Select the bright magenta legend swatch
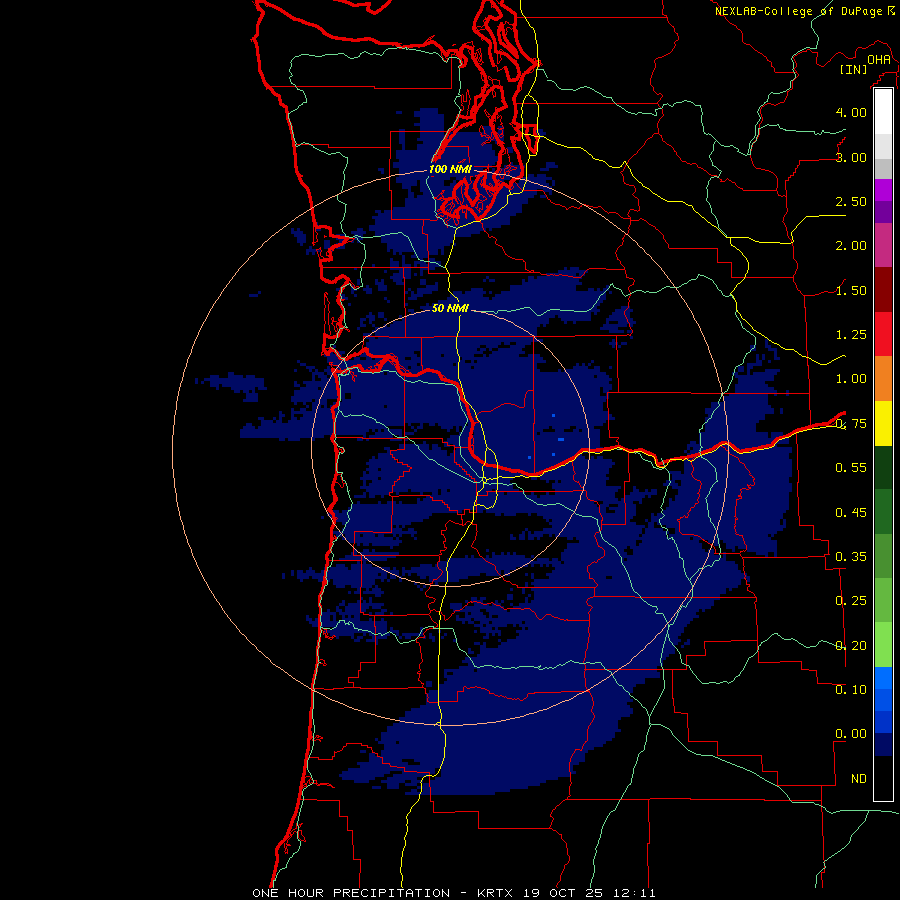This screenshot has height=900, width=900. pos(883,190)
